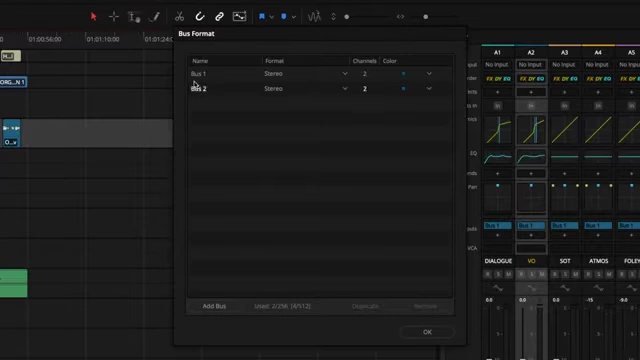Add a blue flag from toolbar
The width and height of the screenshot is (640, 360).
262,16
